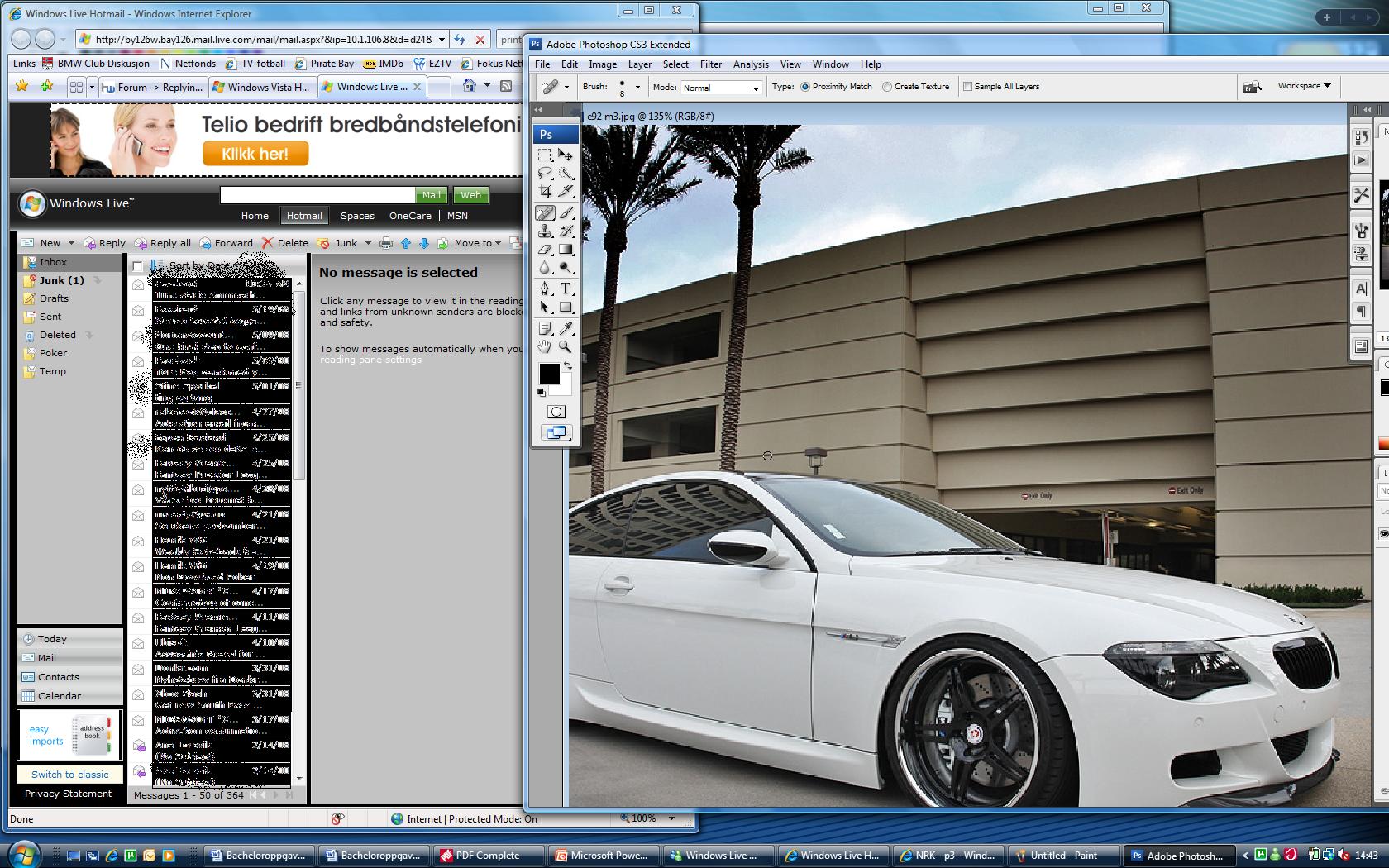Select the Lasso tool
1389x868 pixels.
coord(545,173)
